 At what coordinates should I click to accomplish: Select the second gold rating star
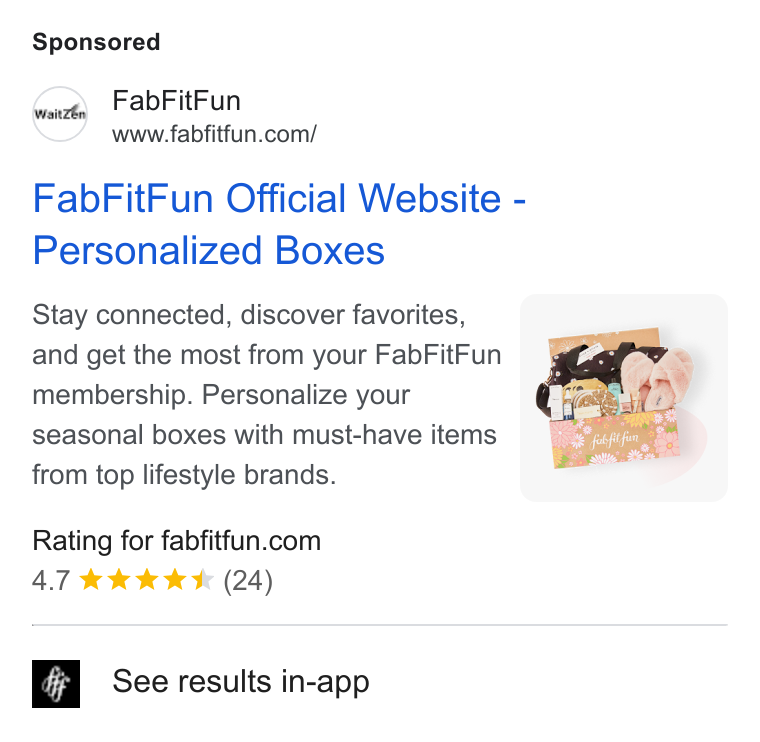119,580
